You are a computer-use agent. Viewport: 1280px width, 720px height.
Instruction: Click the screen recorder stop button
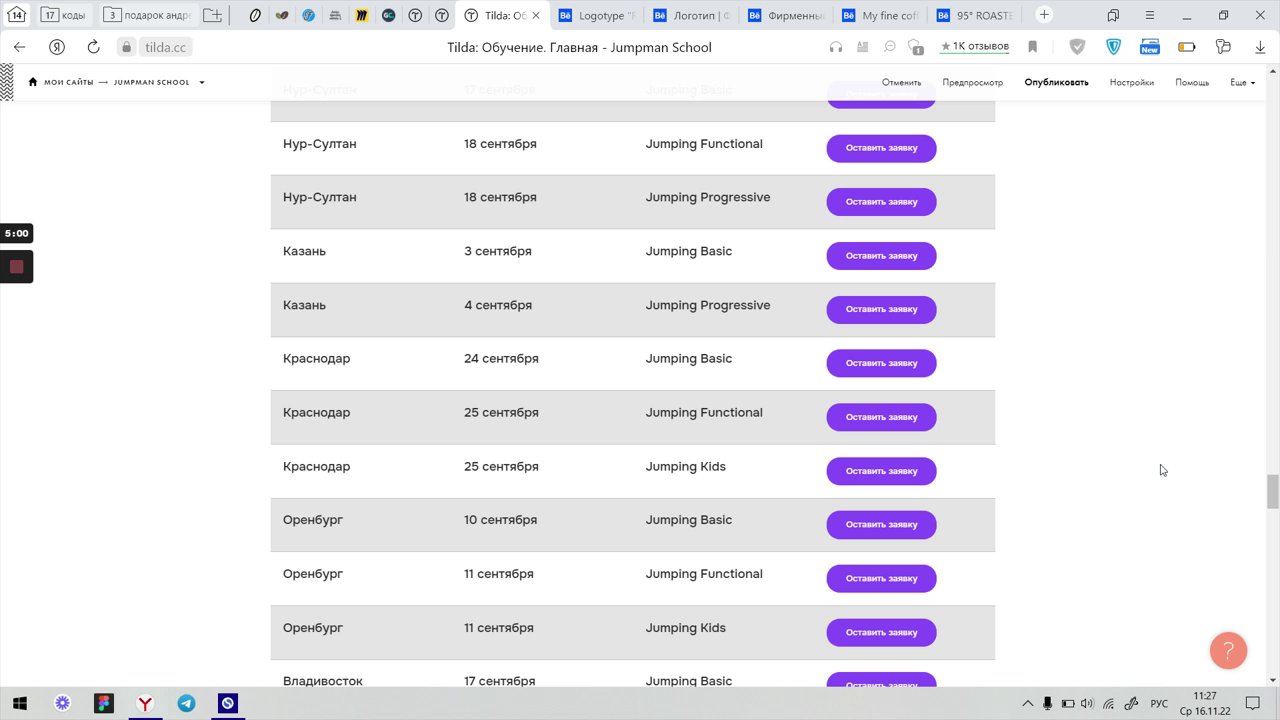(x=16, y=267)
